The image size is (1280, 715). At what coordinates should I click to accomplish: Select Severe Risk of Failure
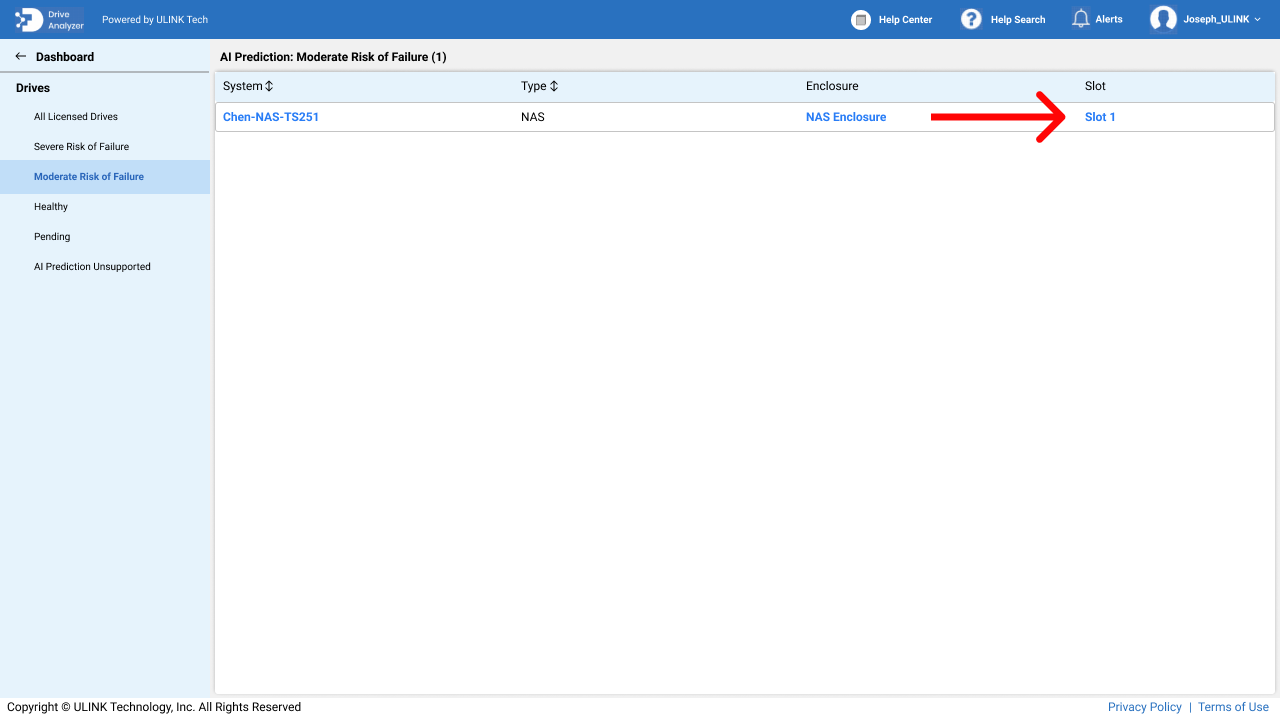point(81,147)
